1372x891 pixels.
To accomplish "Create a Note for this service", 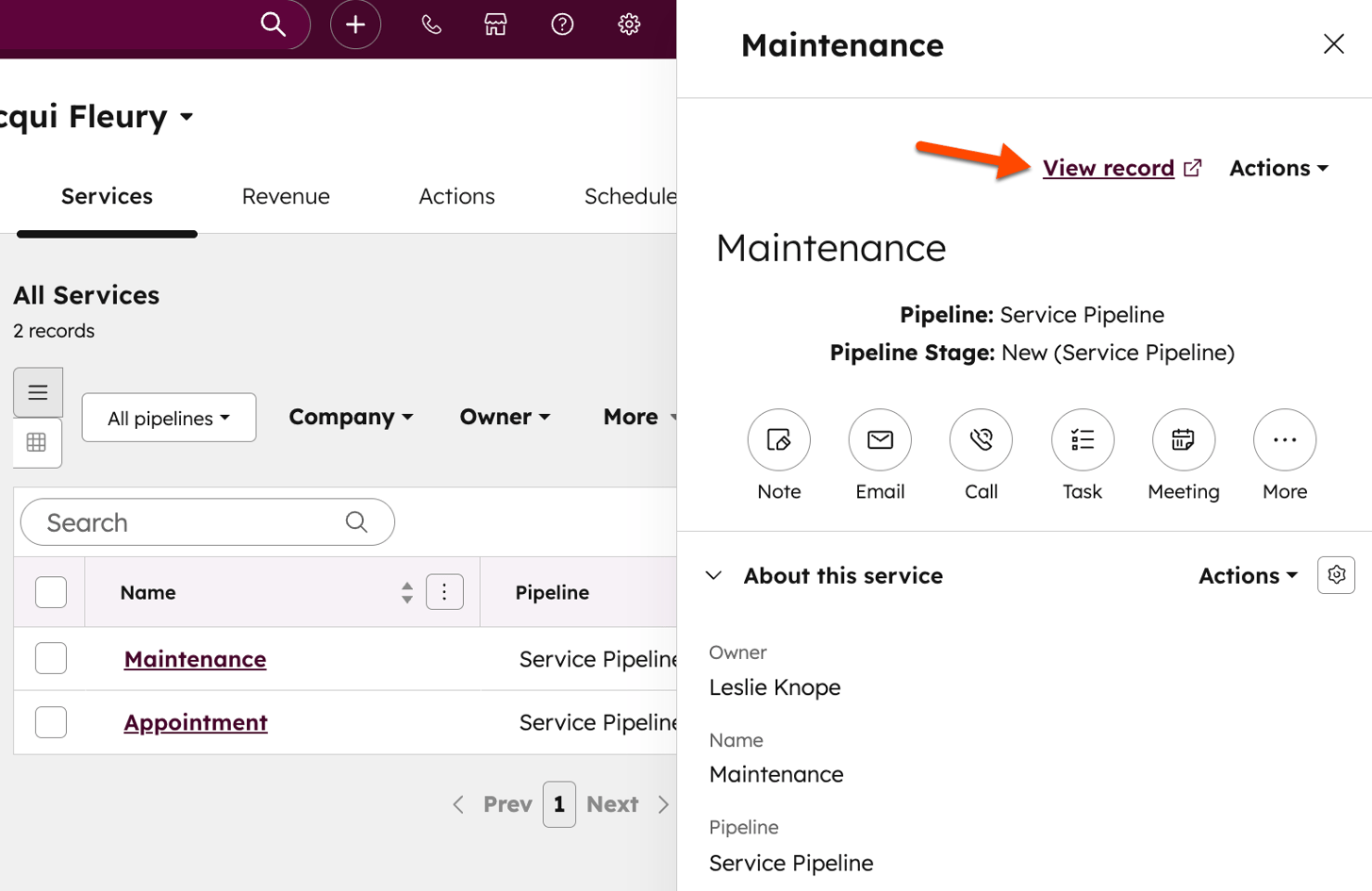I will pos(778,439).
